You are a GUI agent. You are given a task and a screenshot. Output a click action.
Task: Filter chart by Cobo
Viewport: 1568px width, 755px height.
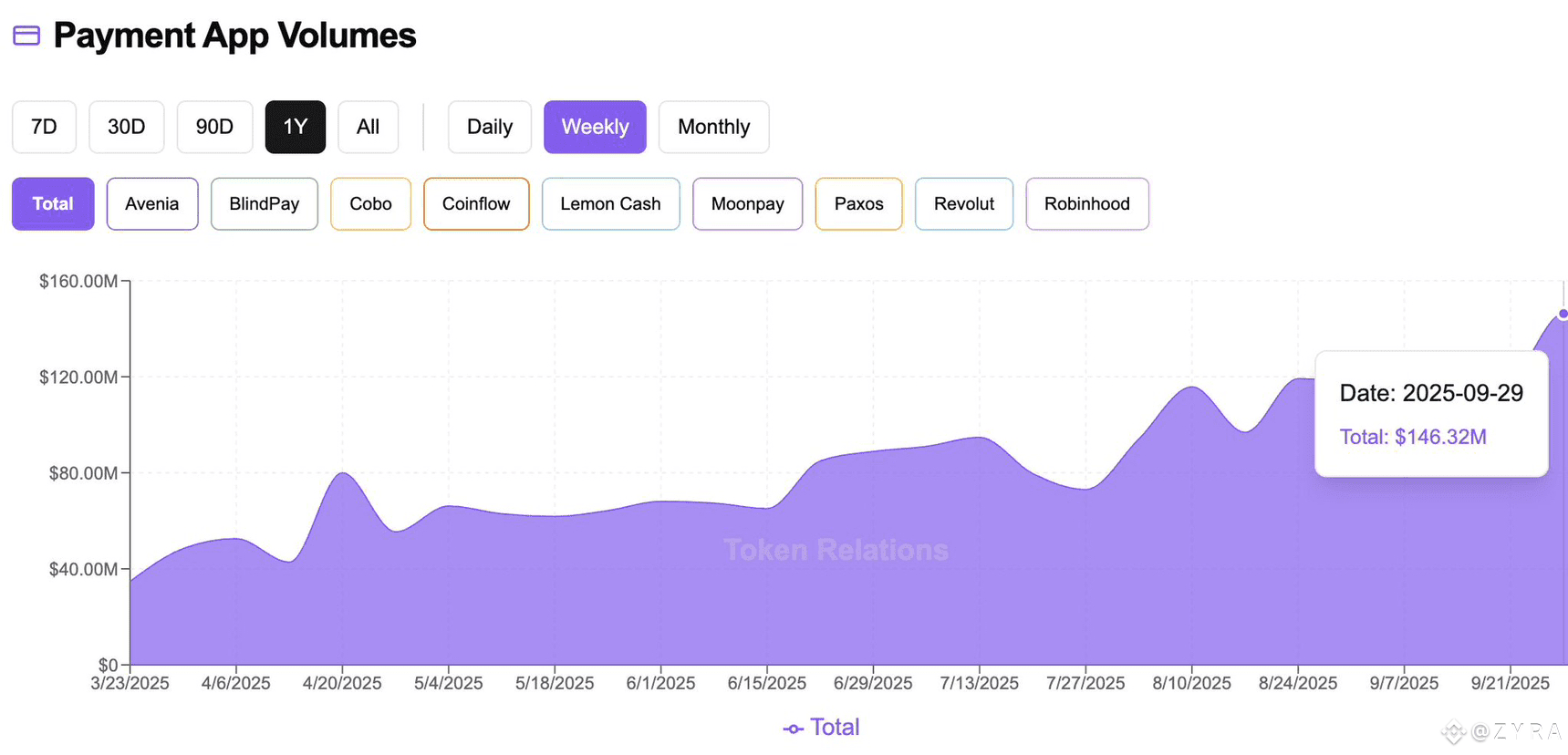[371, 203]
